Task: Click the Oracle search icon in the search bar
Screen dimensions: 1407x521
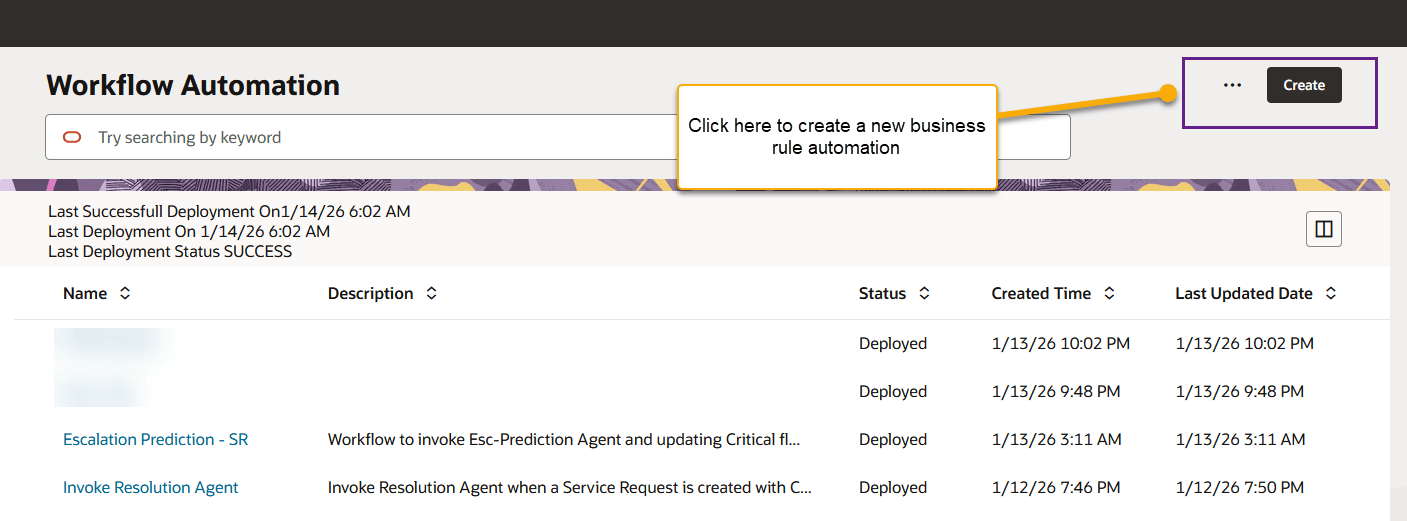Action: (x=72, y=137)
